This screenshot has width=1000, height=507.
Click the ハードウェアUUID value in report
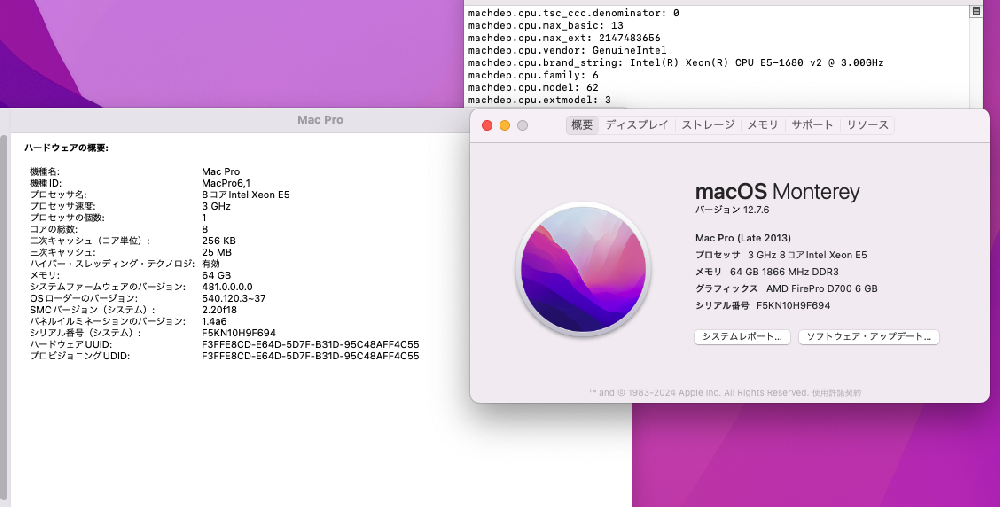point(310,344)
